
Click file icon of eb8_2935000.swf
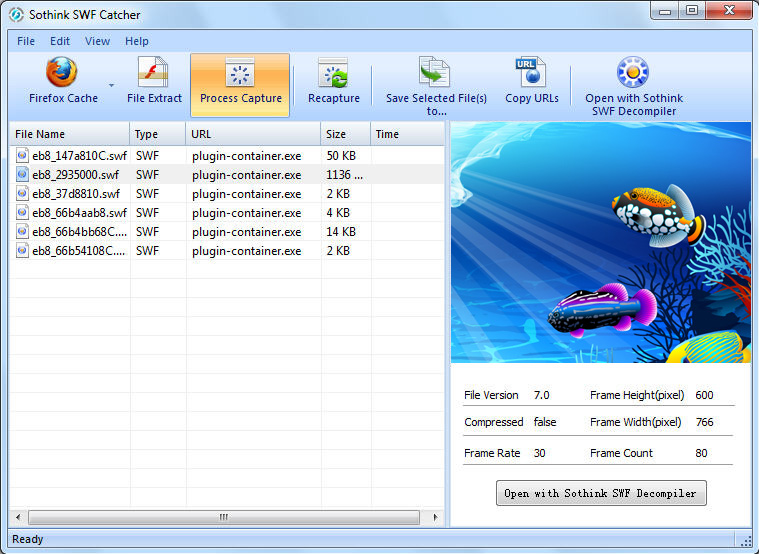[22, 174]
